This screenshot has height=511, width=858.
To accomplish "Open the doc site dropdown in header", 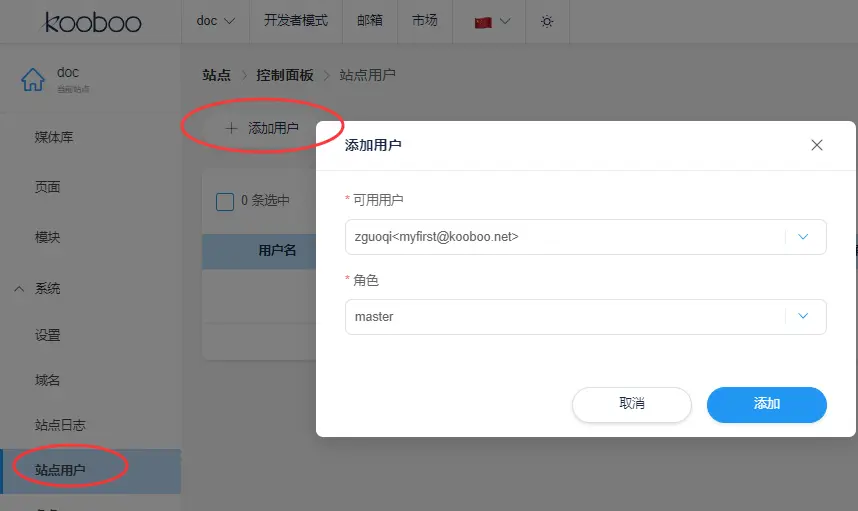I will coord(215,21).
